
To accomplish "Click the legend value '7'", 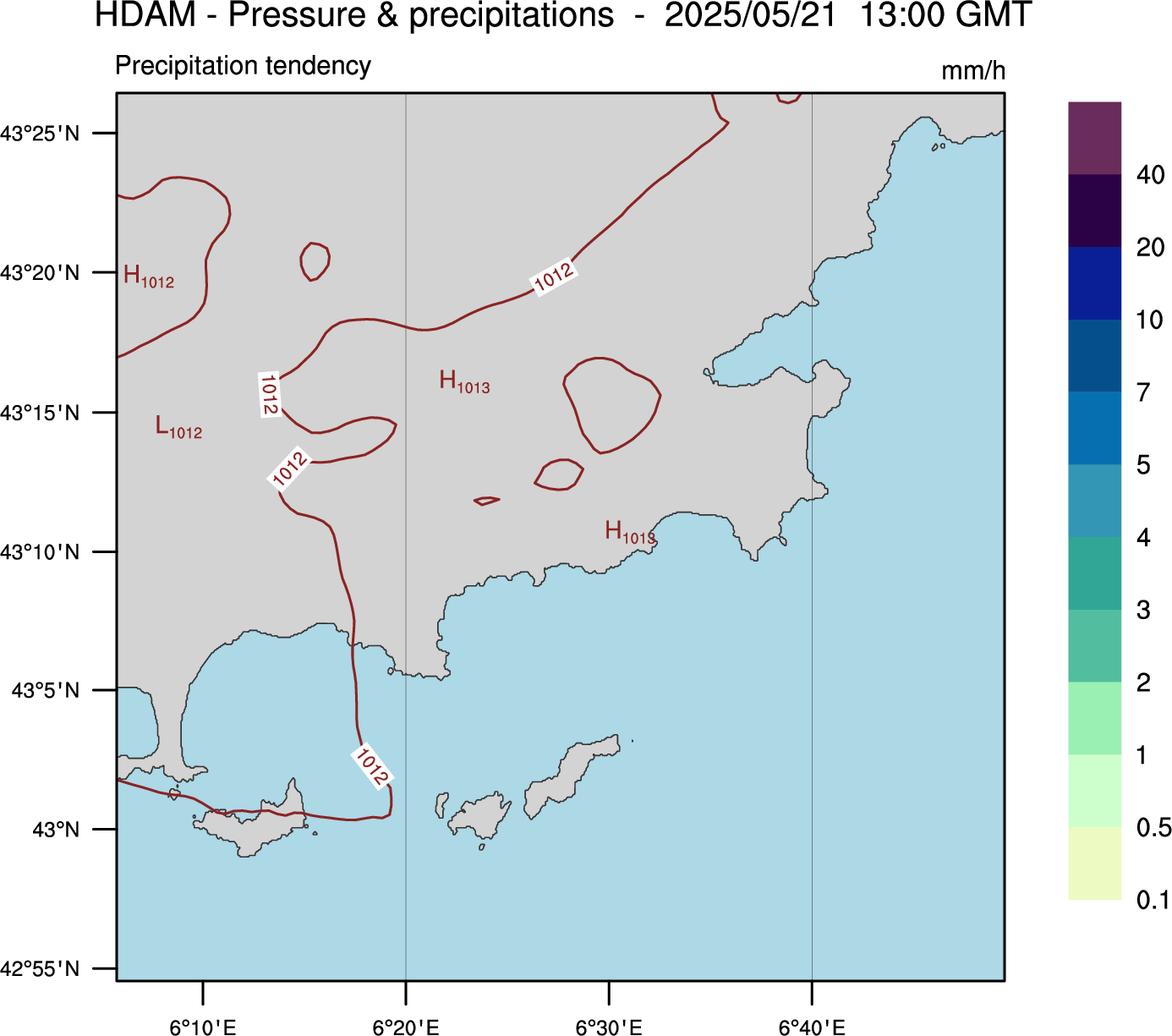I will [x=1143, y=392].
